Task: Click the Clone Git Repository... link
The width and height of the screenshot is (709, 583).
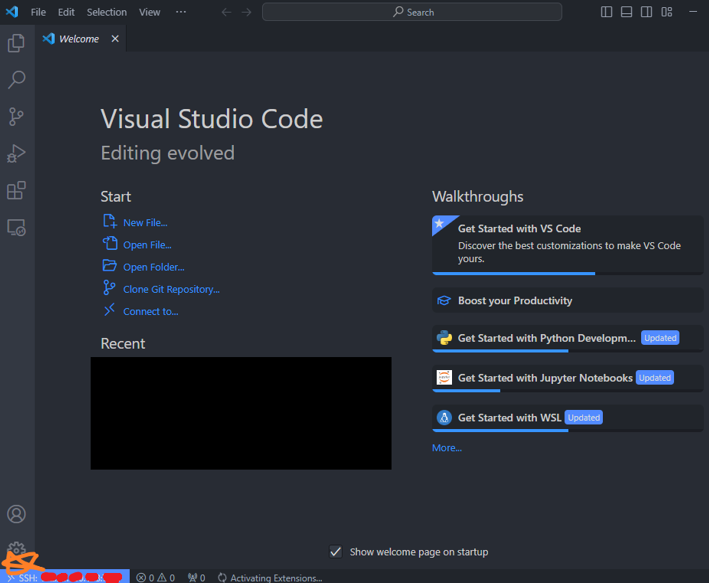Action: click(x=171, y=289)
